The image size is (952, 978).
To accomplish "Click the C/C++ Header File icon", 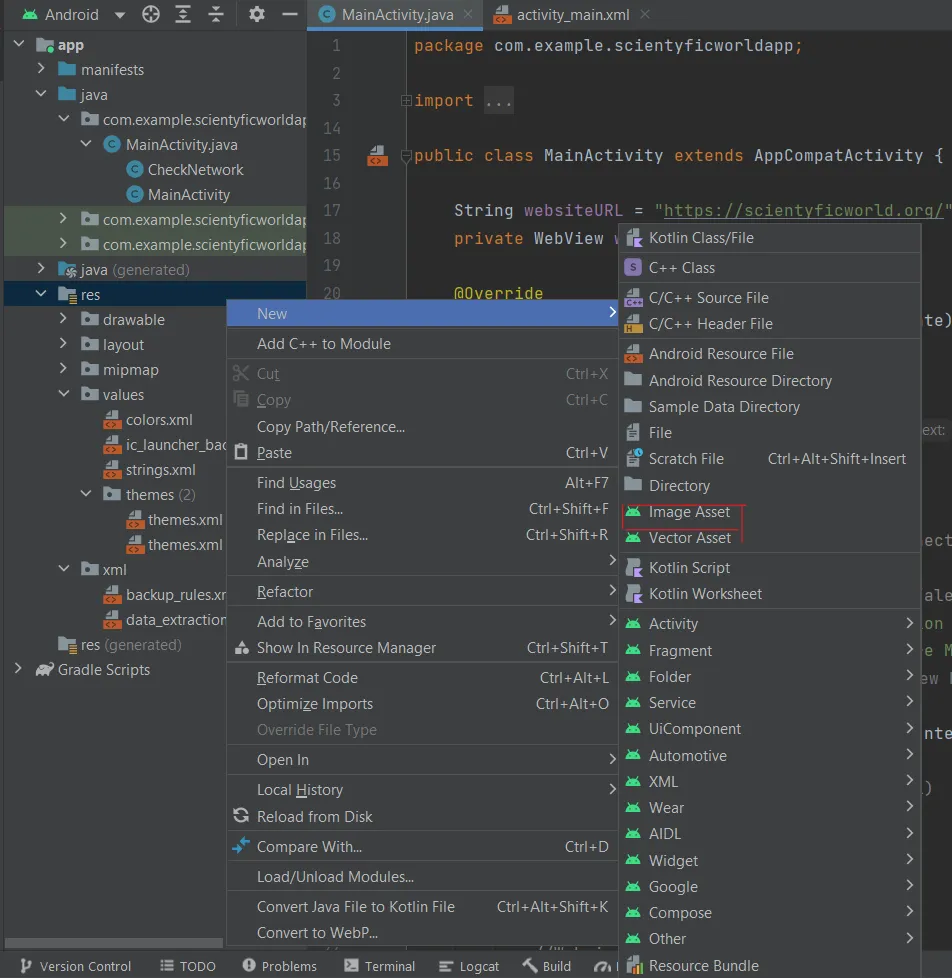I will click(633, 324).
